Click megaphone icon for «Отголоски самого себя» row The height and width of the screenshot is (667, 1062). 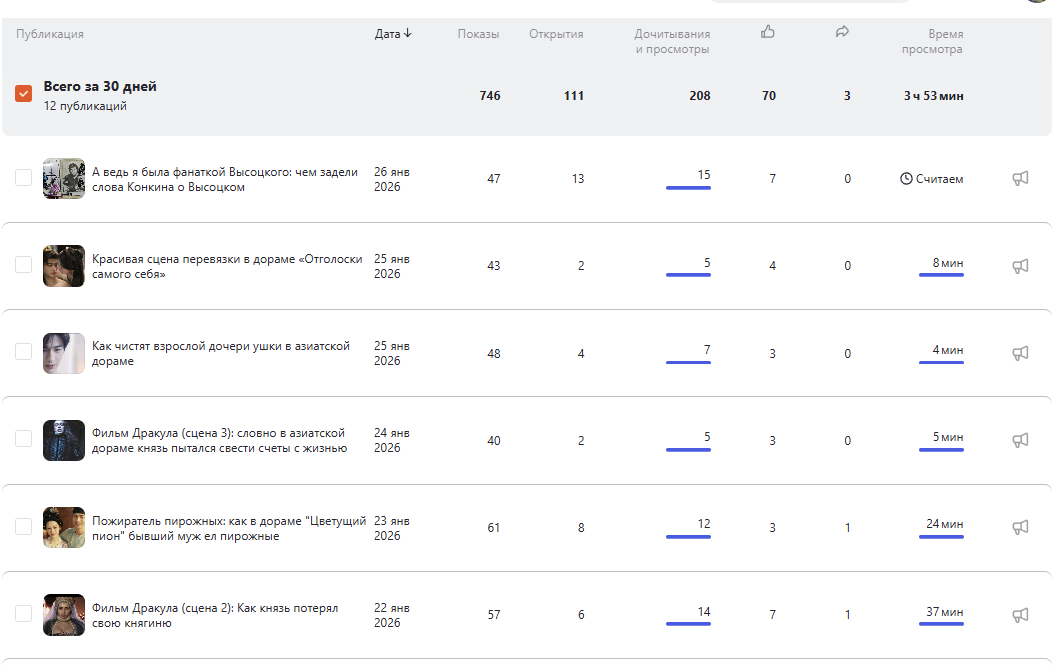1020,266
